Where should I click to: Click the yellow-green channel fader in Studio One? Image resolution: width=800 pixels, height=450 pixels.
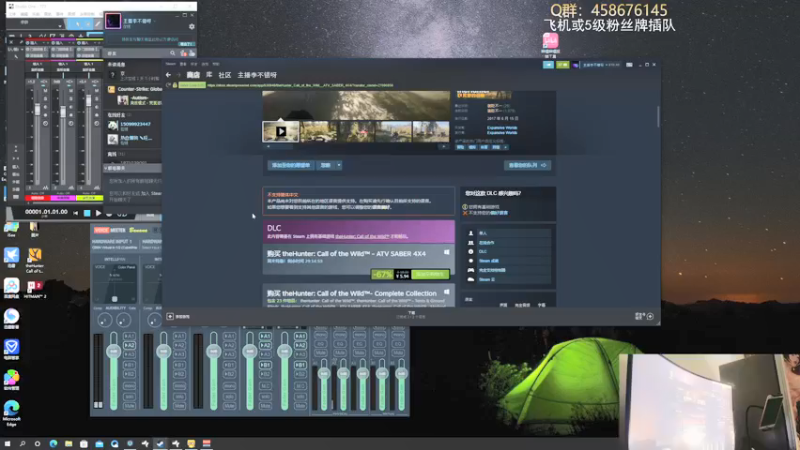(x=88, y=102)
